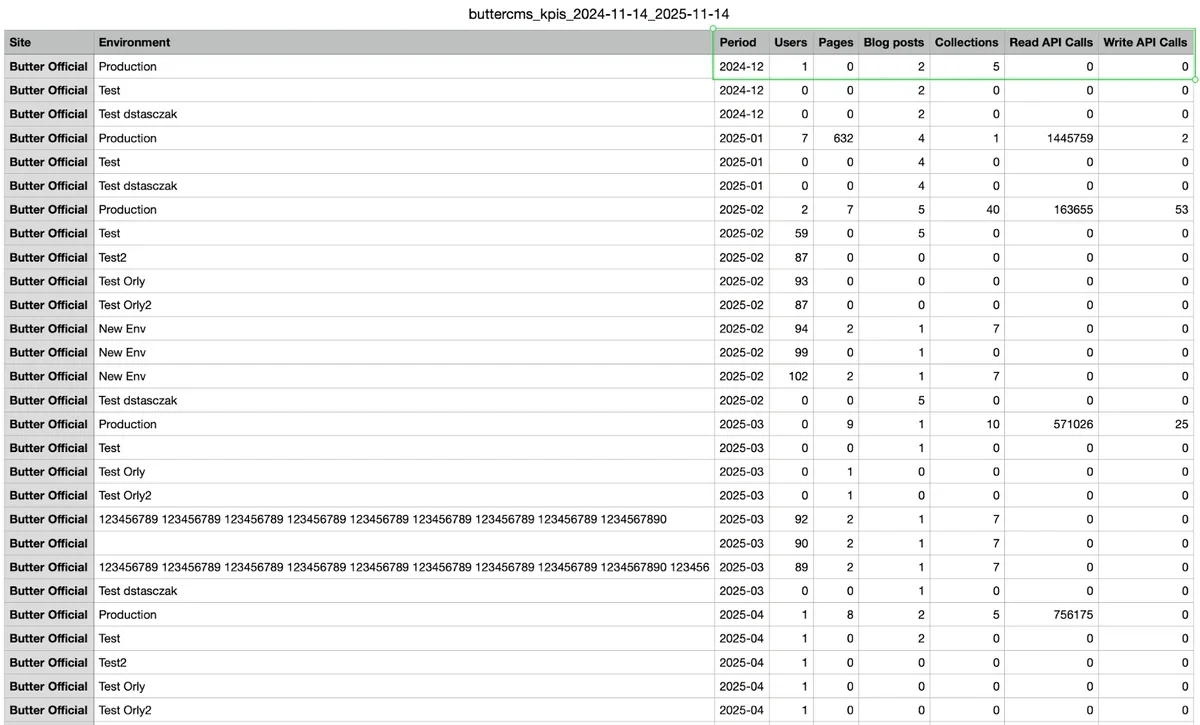
Task: Select the Blog posts column header
Action: click(893, 42)
